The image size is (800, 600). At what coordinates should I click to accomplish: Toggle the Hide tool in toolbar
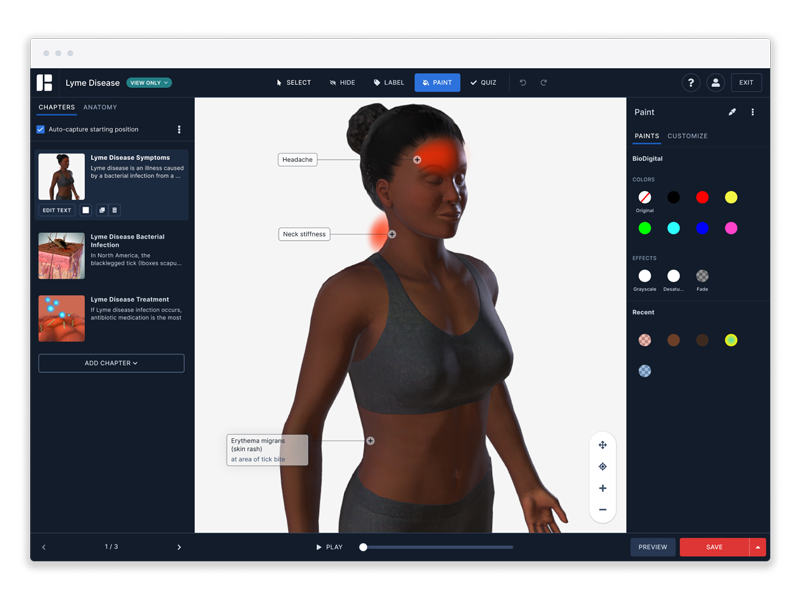click(x=342, y=83)
